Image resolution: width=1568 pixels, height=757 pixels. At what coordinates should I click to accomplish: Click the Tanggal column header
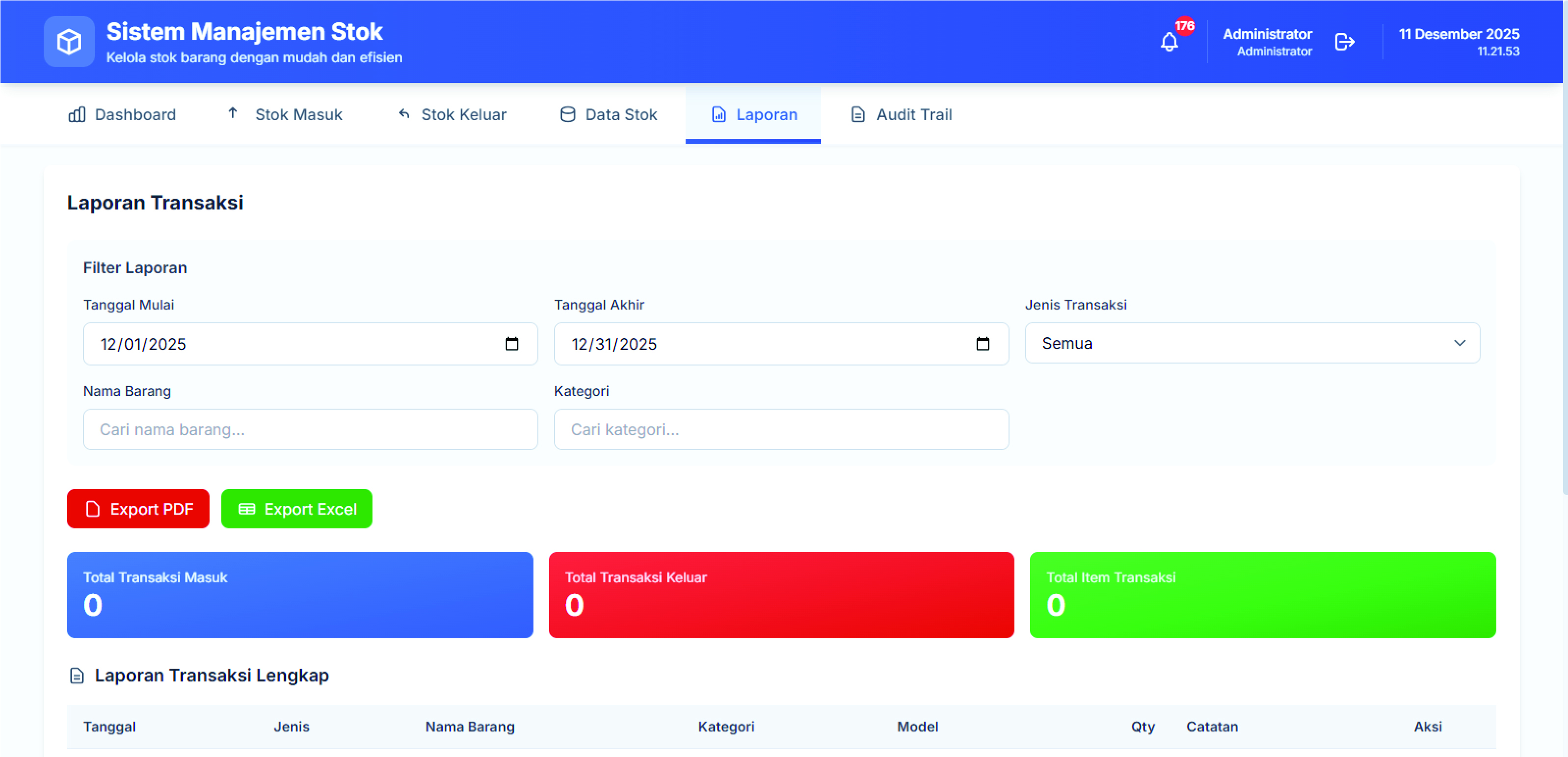point(109,727)
